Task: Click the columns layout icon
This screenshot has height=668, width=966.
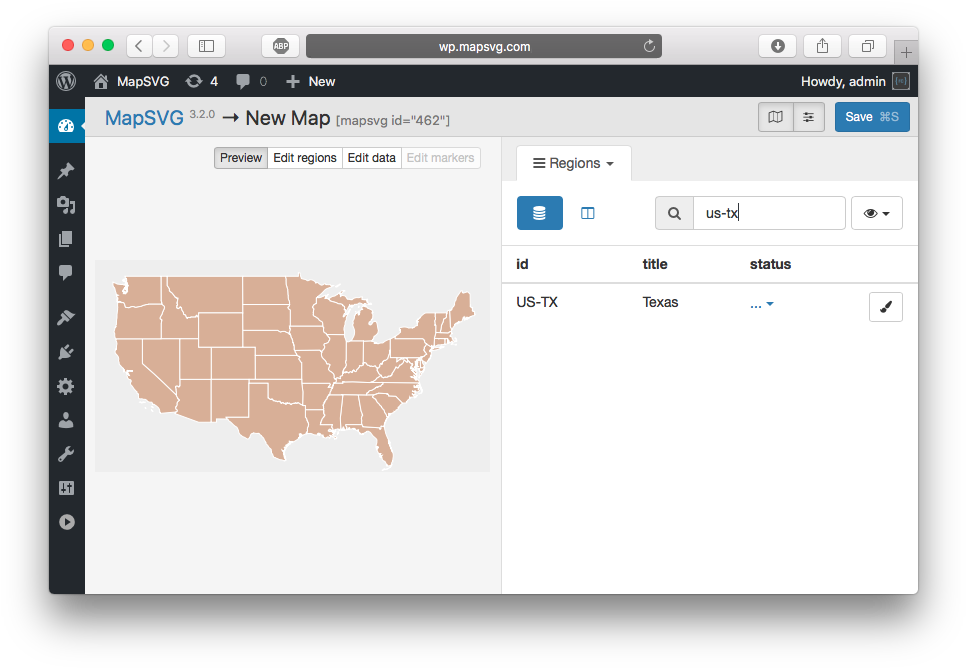Action: pyautogui.click(x=588, y=213)
